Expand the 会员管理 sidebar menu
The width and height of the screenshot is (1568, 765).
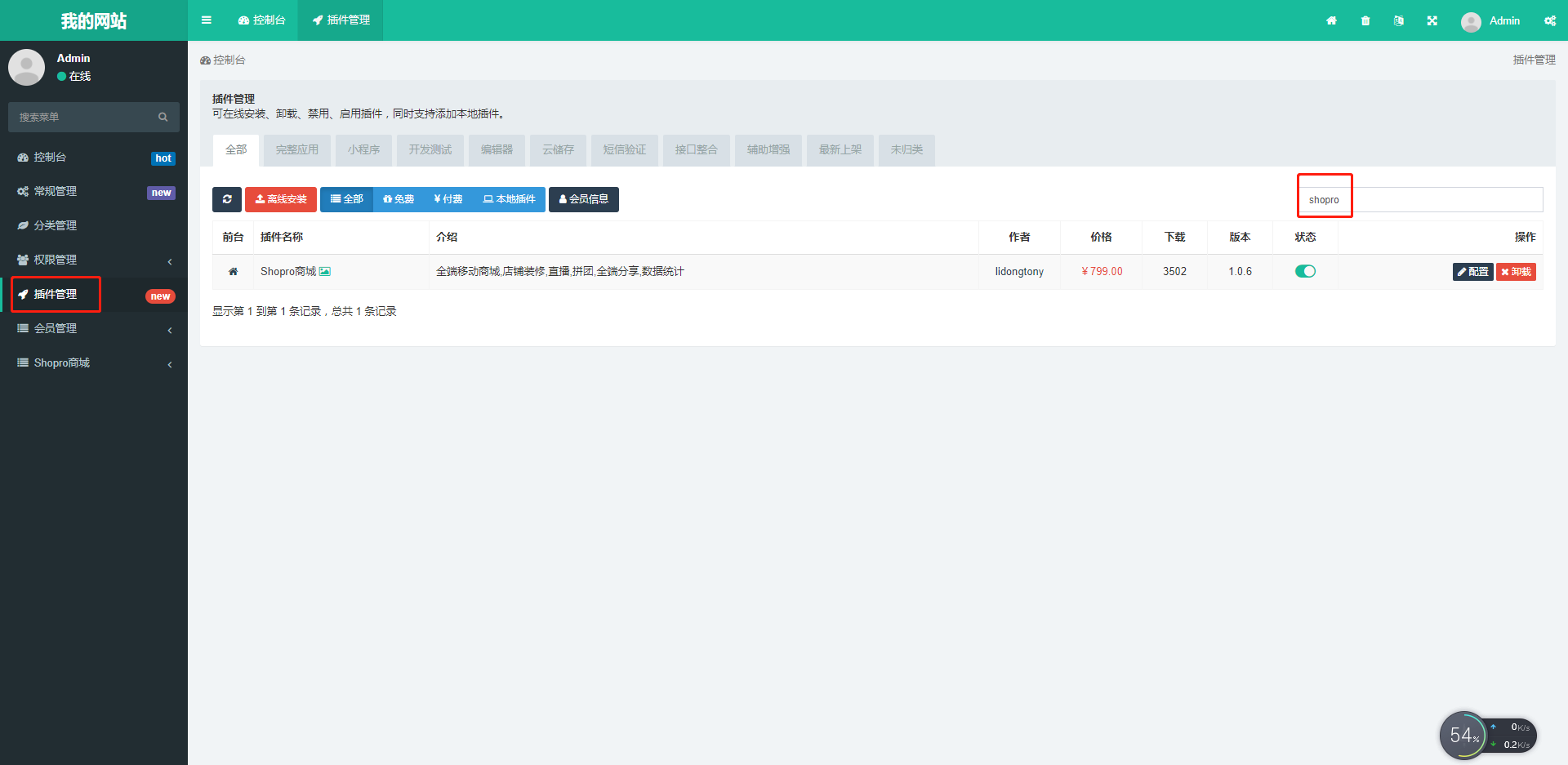94,328
